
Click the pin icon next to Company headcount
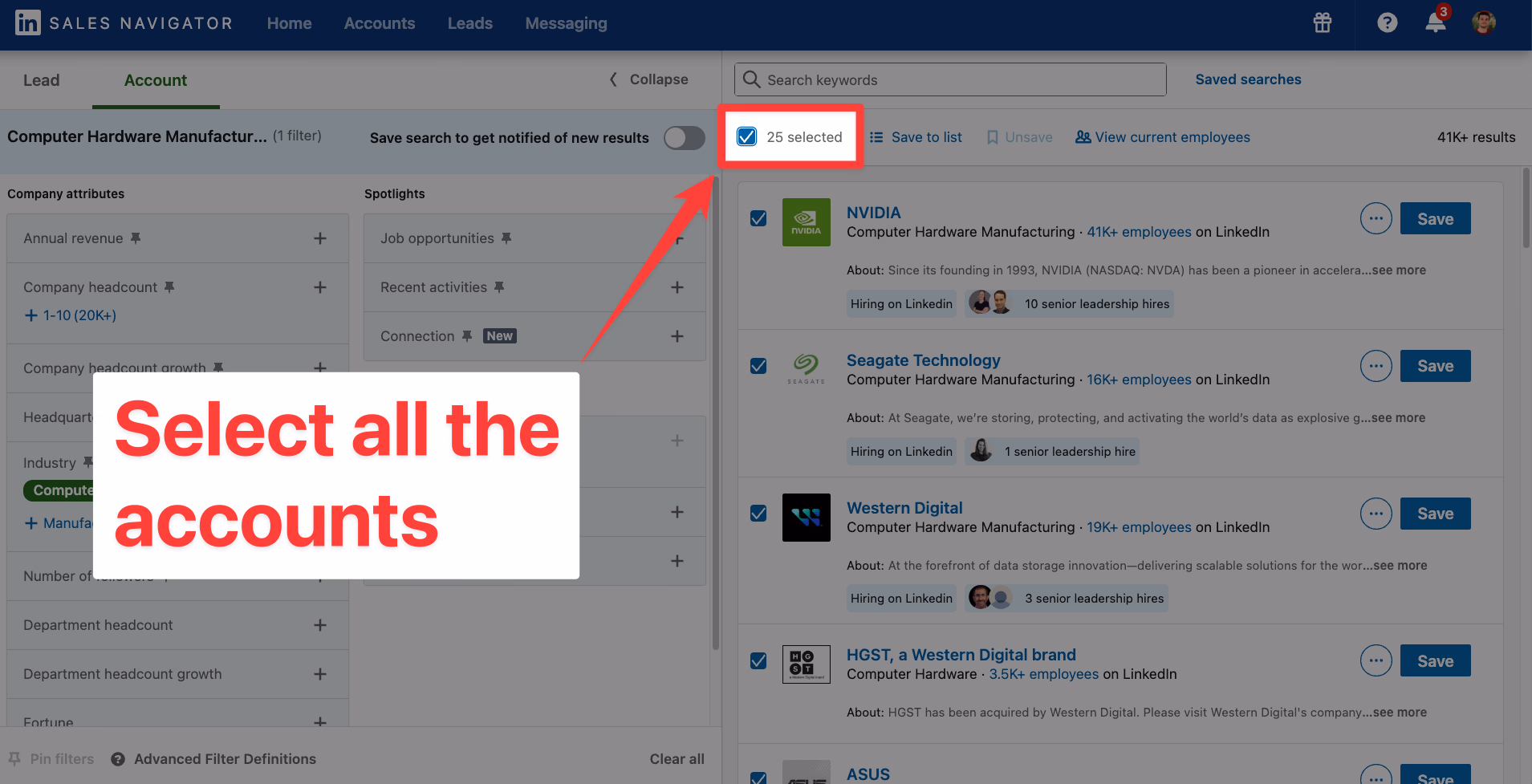(169, 287)
